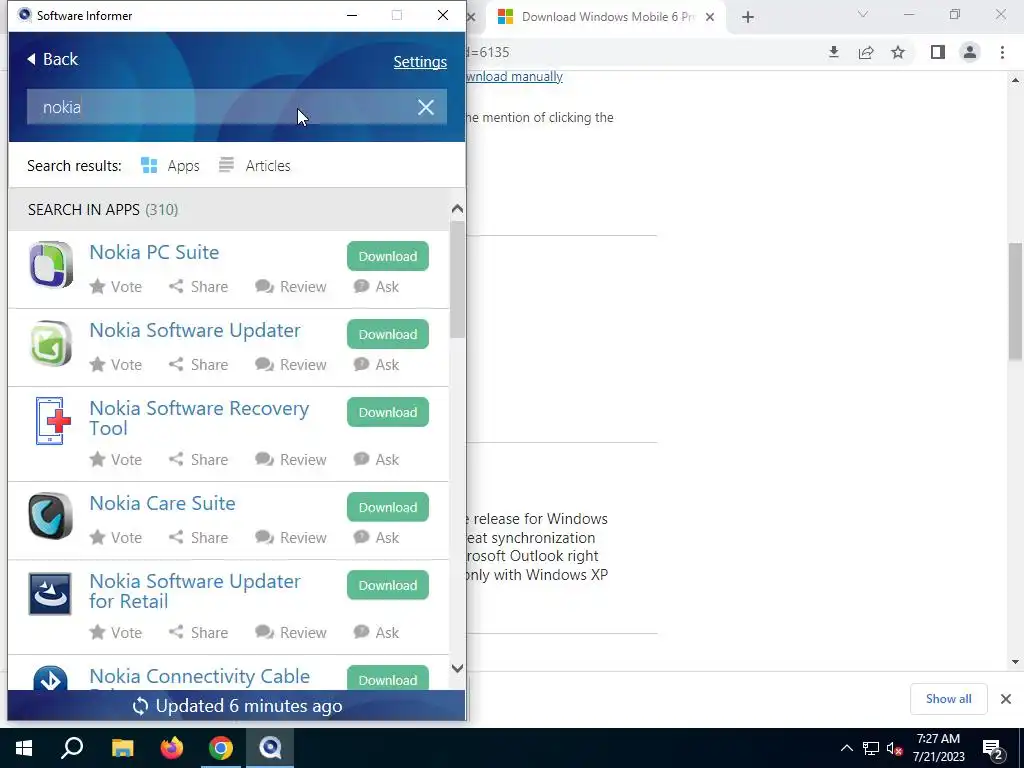Download Nokia Software Recovery Tool
This screenshot has width=1024, height=768.
tap(388, 412)
